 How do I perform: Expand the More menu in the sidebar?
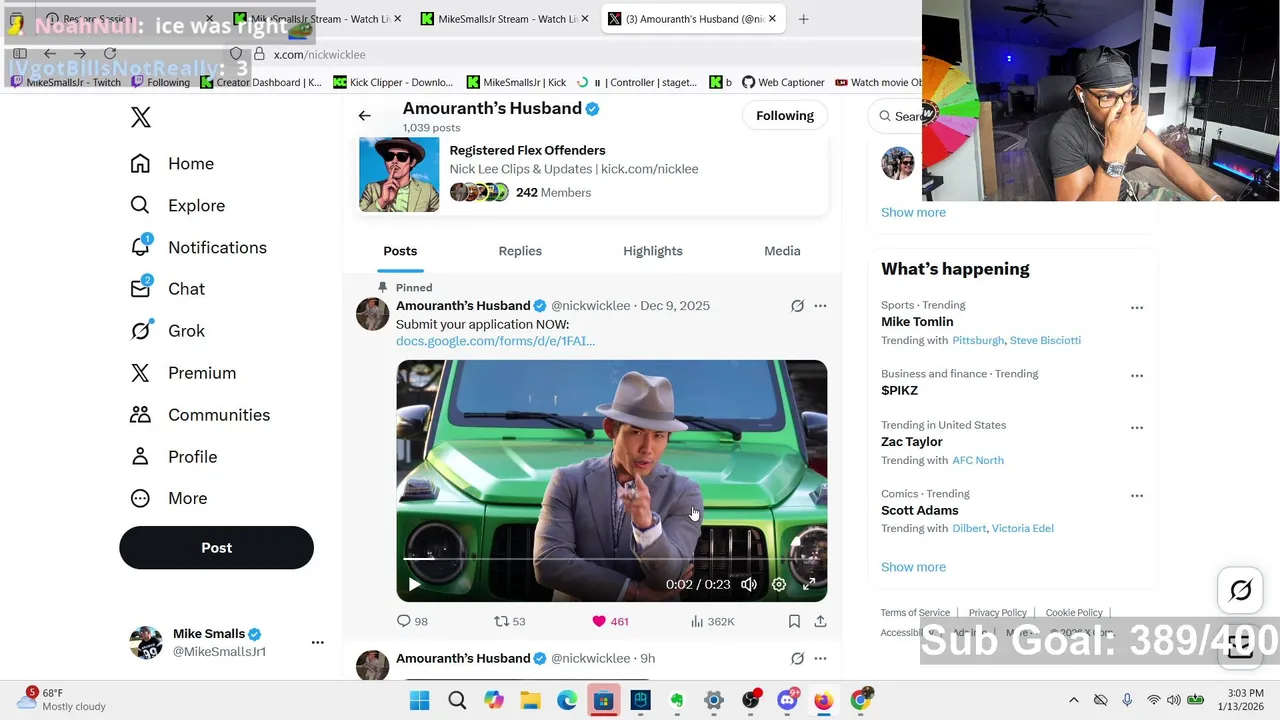point(168,498)
